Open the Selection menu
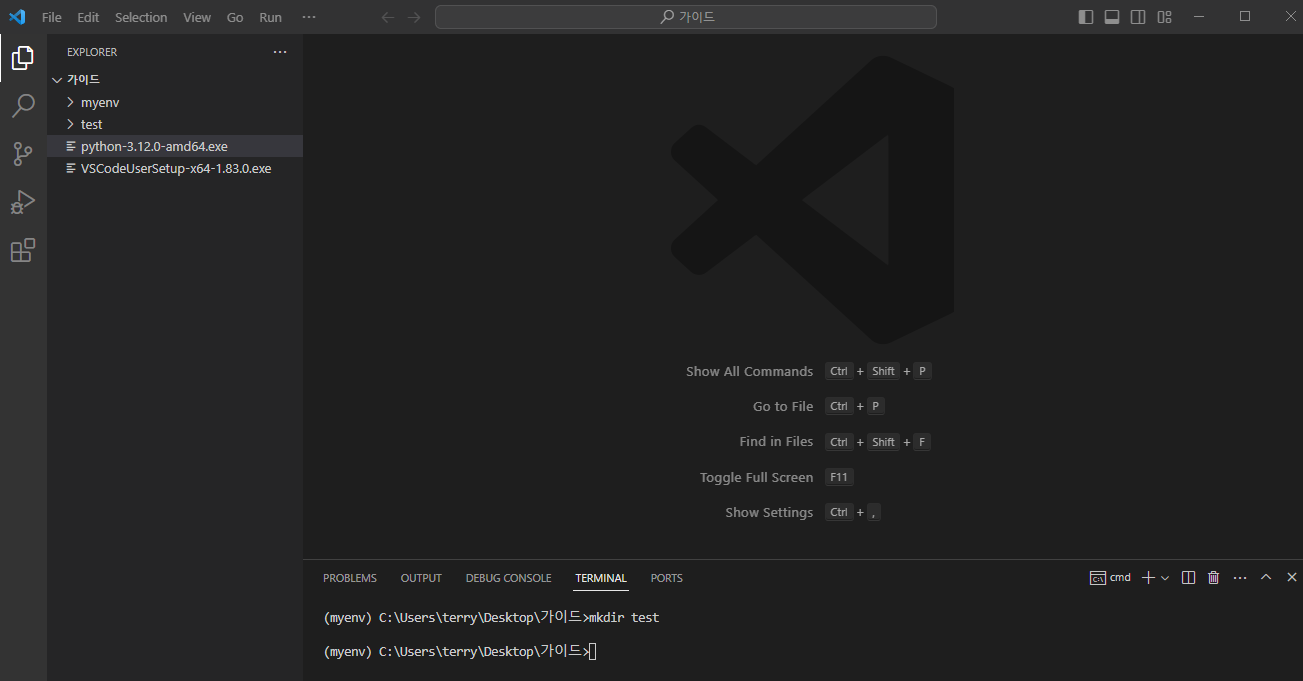Screen dimensions: 1303x681 tap(141, 17)
